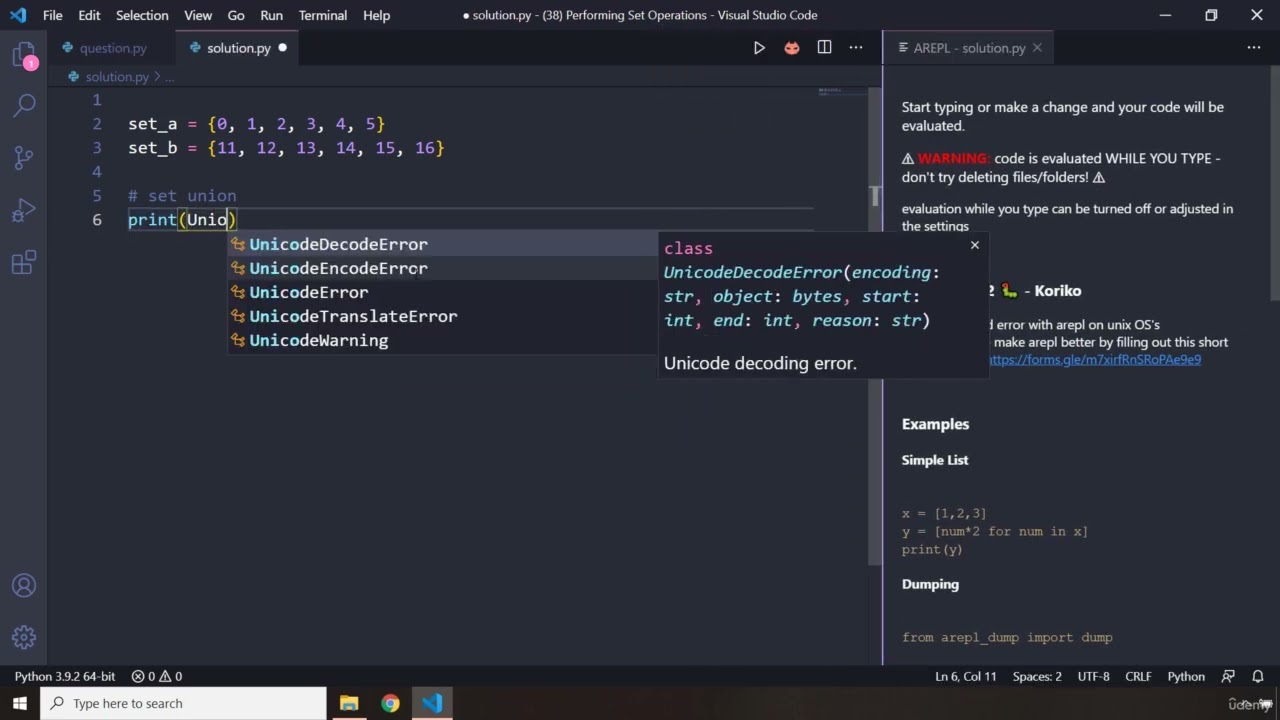The image size is (1280, 720).
Task: Open the Help menu
Action: [x=377, y=15]
